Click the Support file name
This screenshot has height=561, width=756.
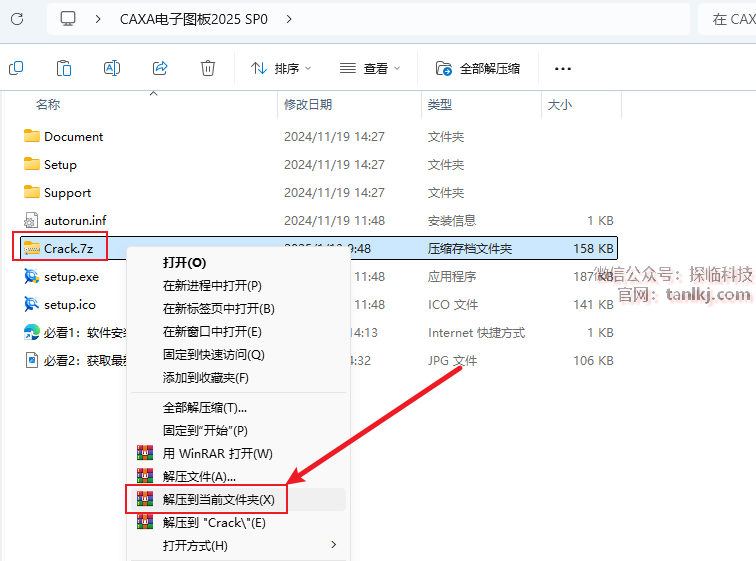coord(68,193)
